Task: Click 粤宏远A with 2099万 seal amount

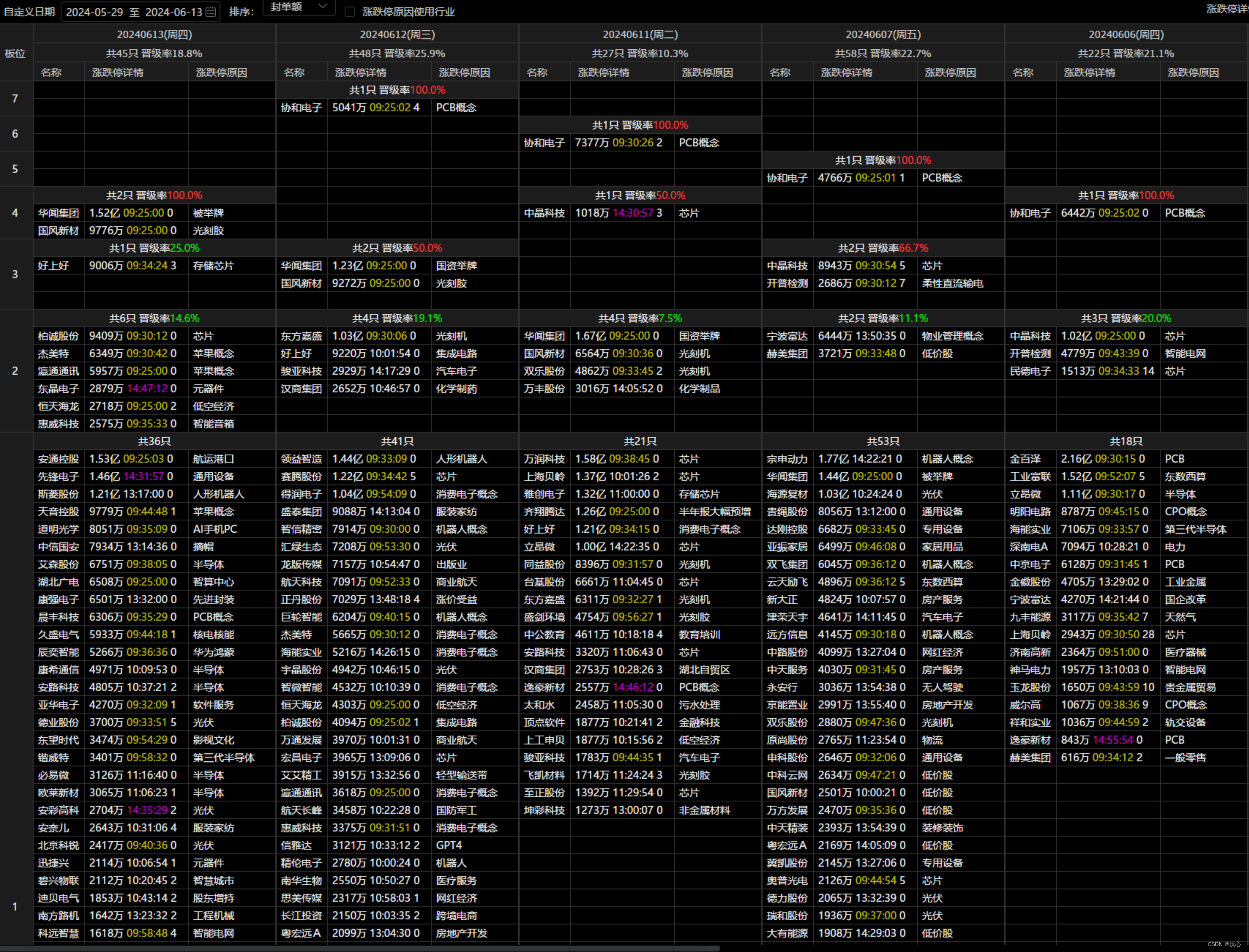Action: point(302,933)
